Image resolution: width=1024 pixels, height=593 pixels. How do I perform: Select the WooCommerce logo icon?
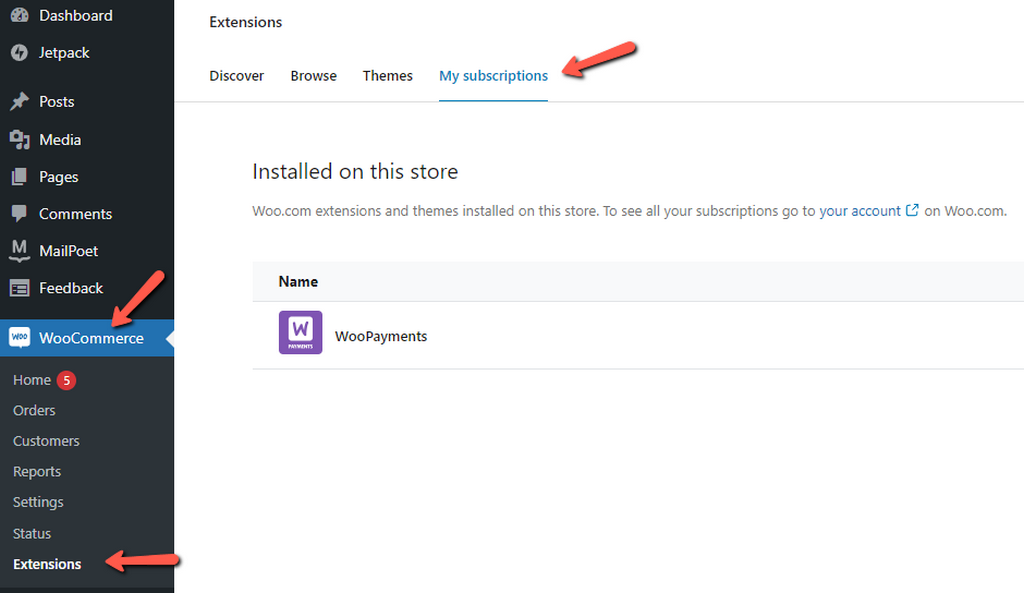tap(22, 337)
